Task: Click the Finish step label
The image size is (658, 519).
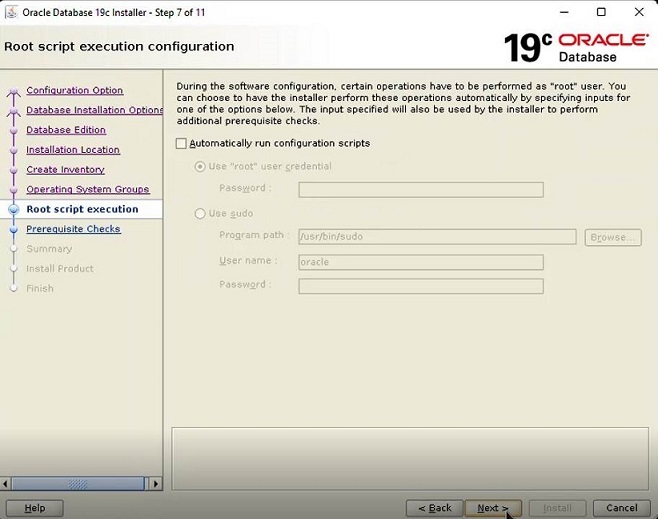Action: [x=40, y=288]
